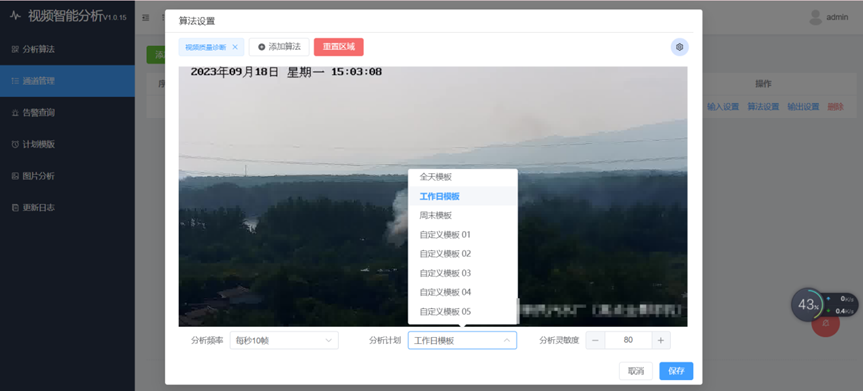Click the 图片分析 sidebar icon
Viewport: 863px width, 391px height.
tap(15, 176)
